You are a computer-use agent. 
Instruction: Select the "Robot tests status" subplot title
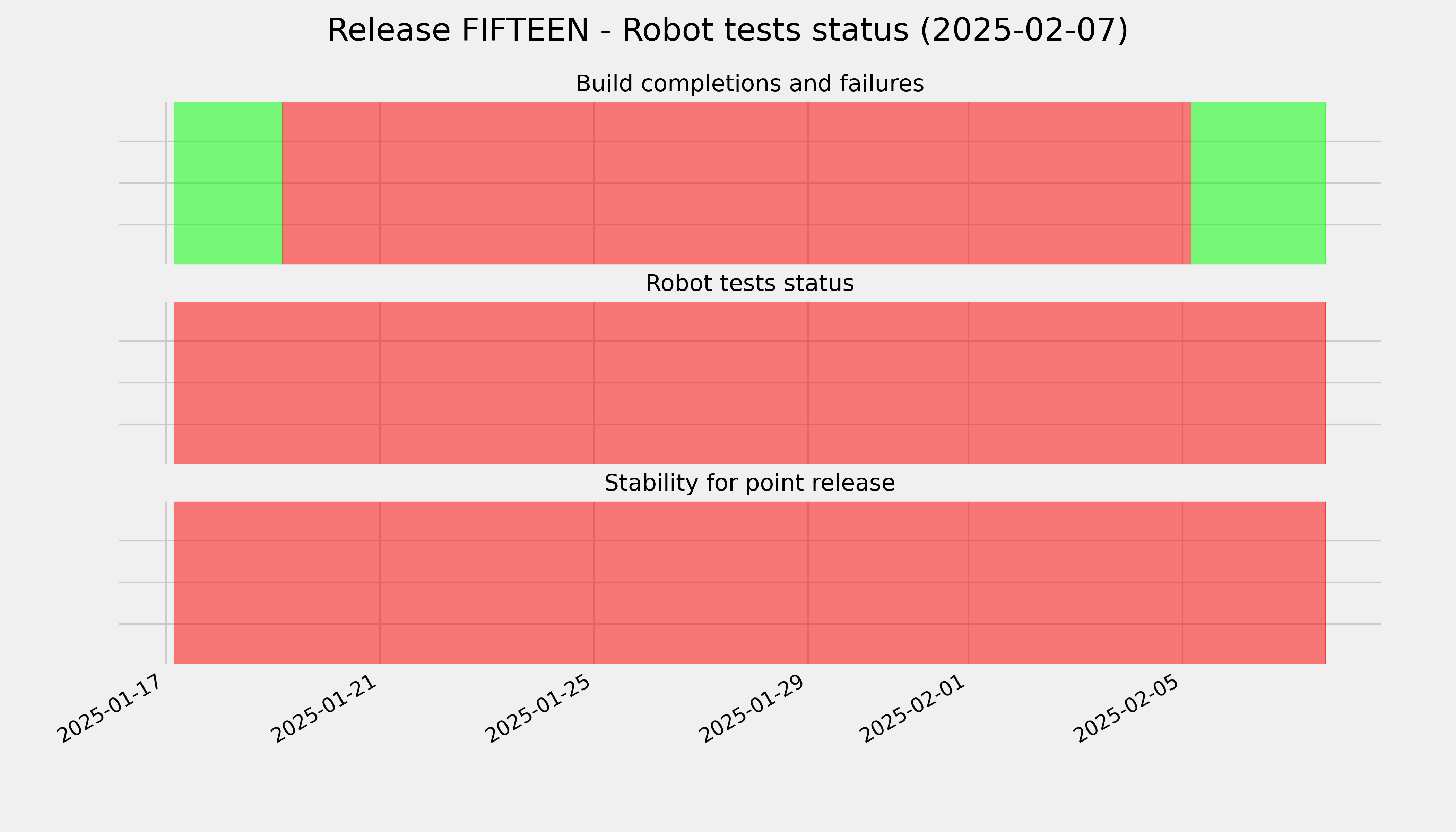tap(749, 284)
